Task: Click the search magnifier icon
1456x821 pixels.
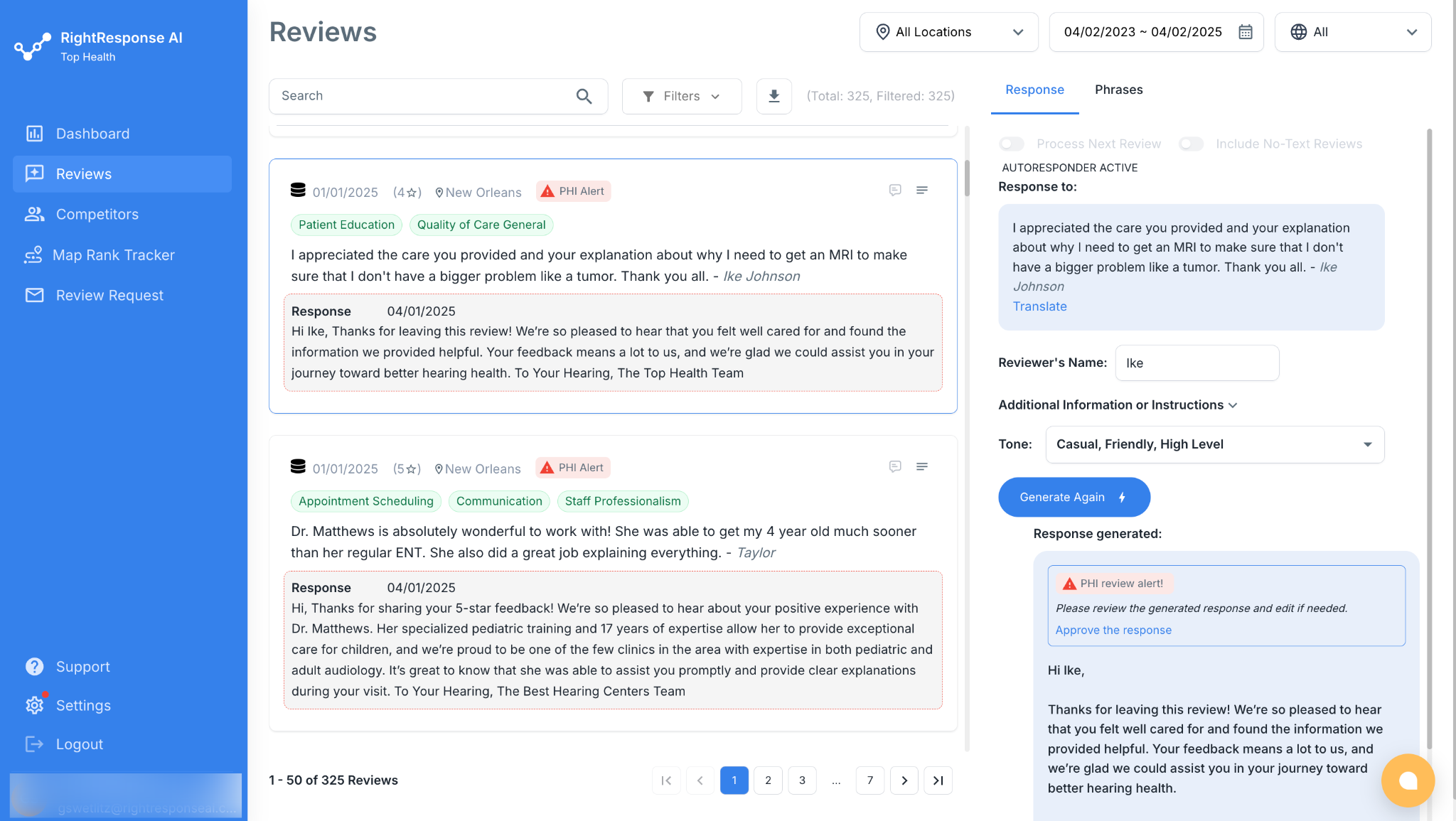Action: (x=584, y=96)
